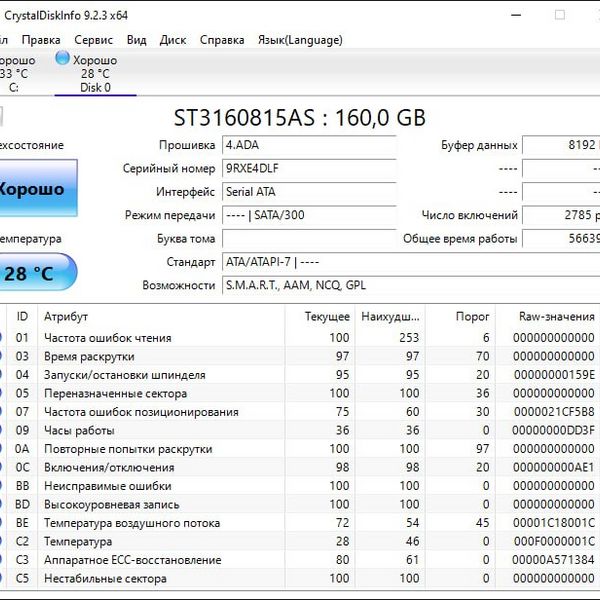The width and height of the screenshot is (600, 600).
Task: Open the Вид menu
Action: tap(137, 40)
